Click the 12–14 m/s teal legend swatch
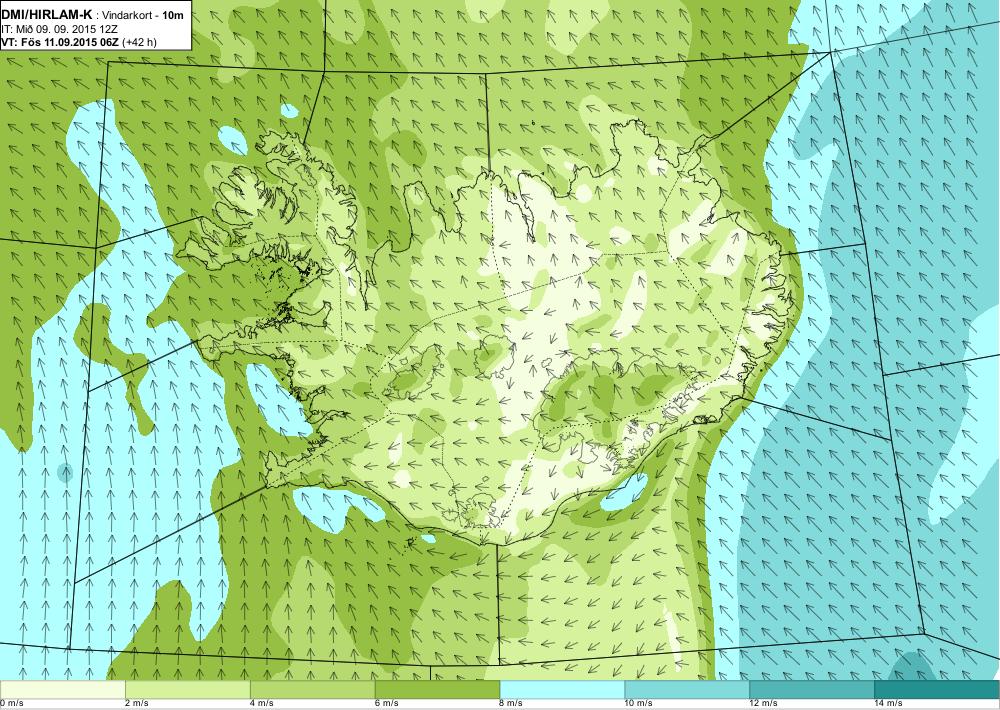This screenshot has height=710, width=1000. tap(812, 690)
